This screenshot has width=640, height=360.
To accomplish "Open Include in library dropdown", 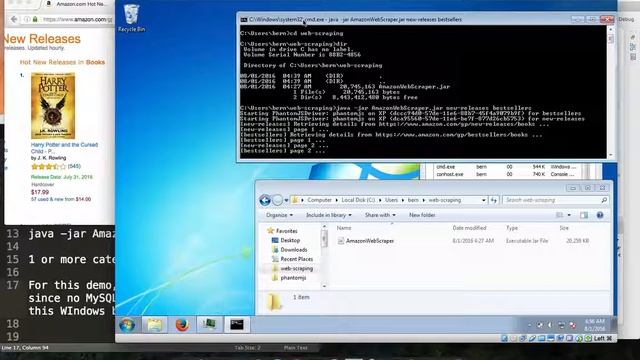I will coord(329,215).
